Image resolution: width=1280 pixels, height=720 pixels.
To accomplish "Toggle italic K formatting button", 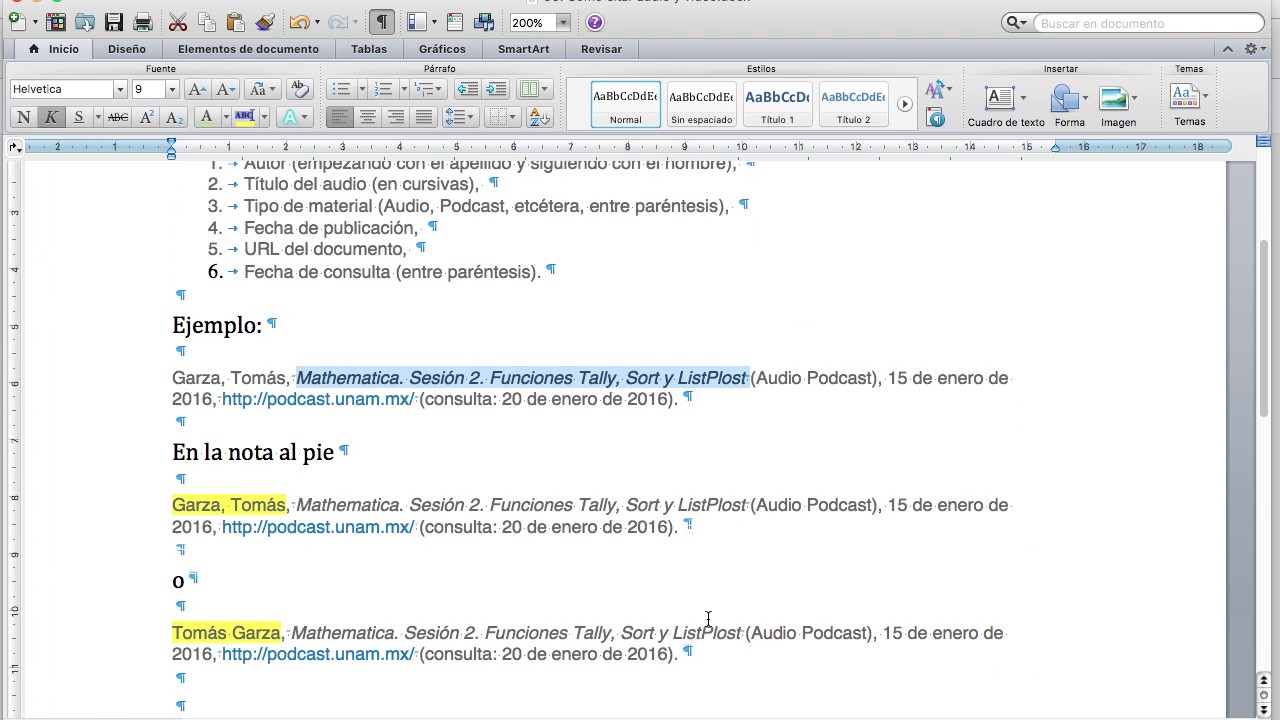I will [50, 117].
